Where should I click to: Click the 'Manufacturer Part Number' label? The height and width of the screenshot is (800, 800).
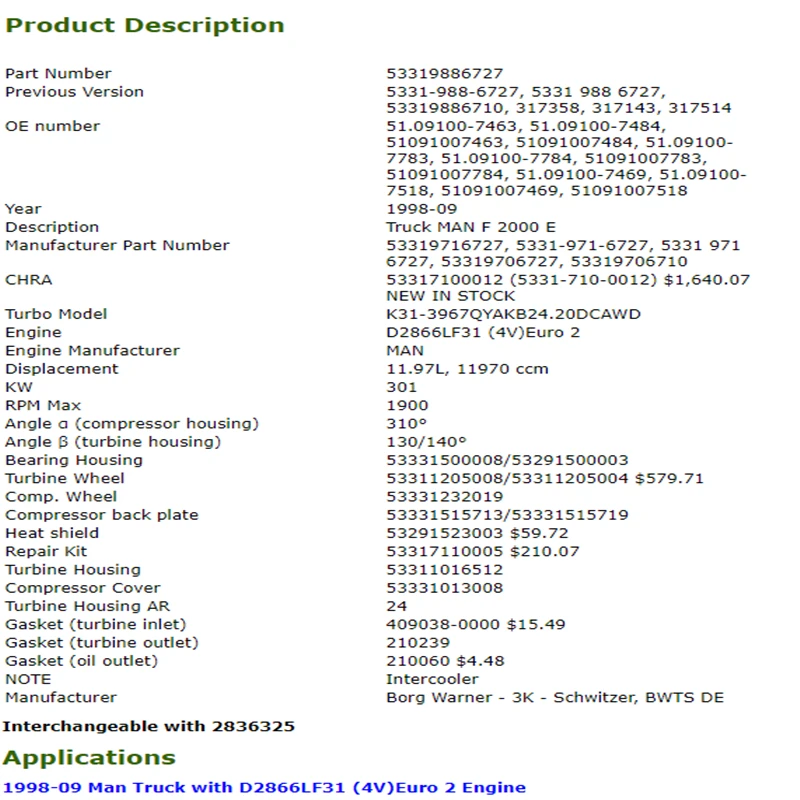point(117,245)
